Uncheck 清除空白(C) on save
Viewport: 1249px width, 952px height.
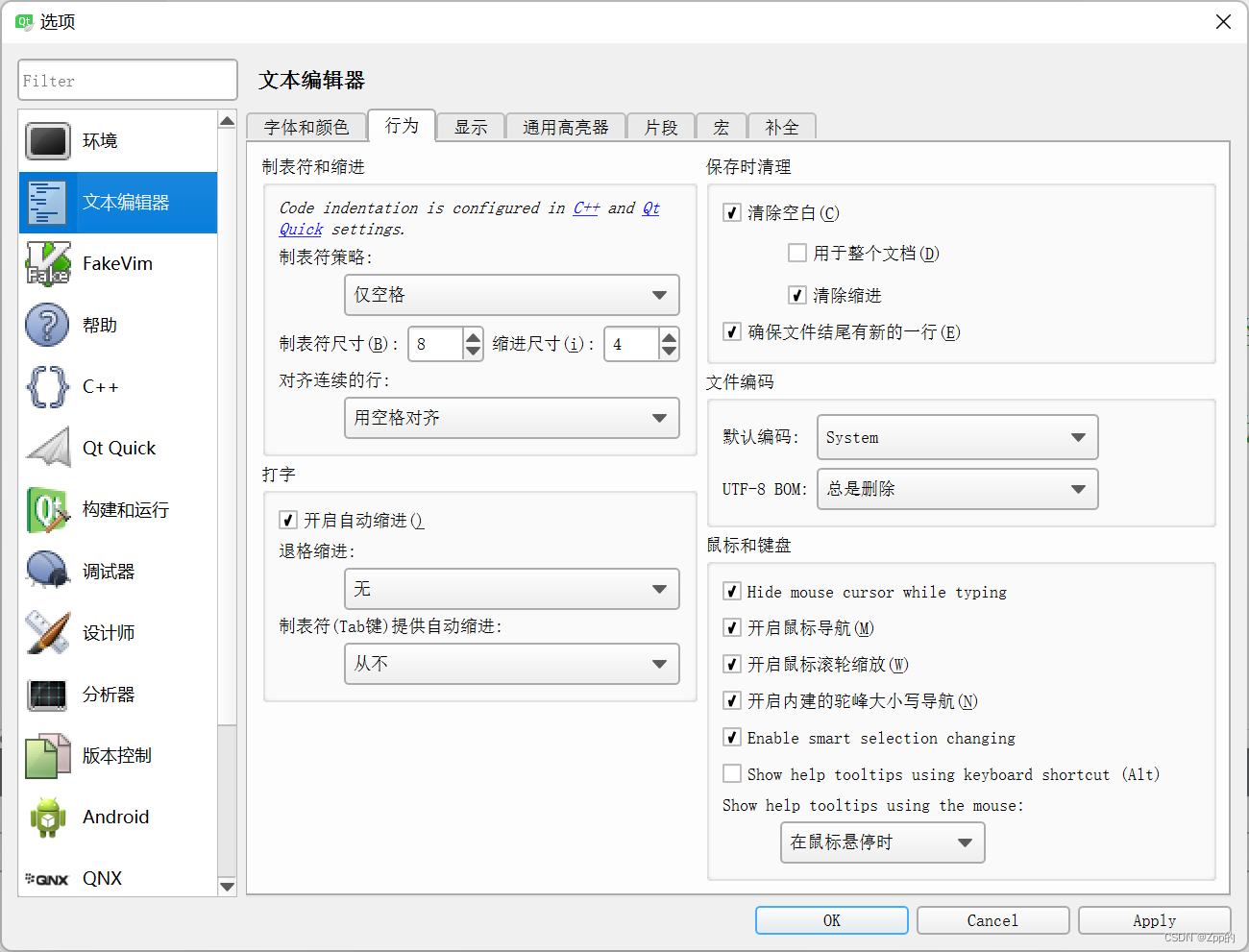pyautogui.click(x=731, y=212)
